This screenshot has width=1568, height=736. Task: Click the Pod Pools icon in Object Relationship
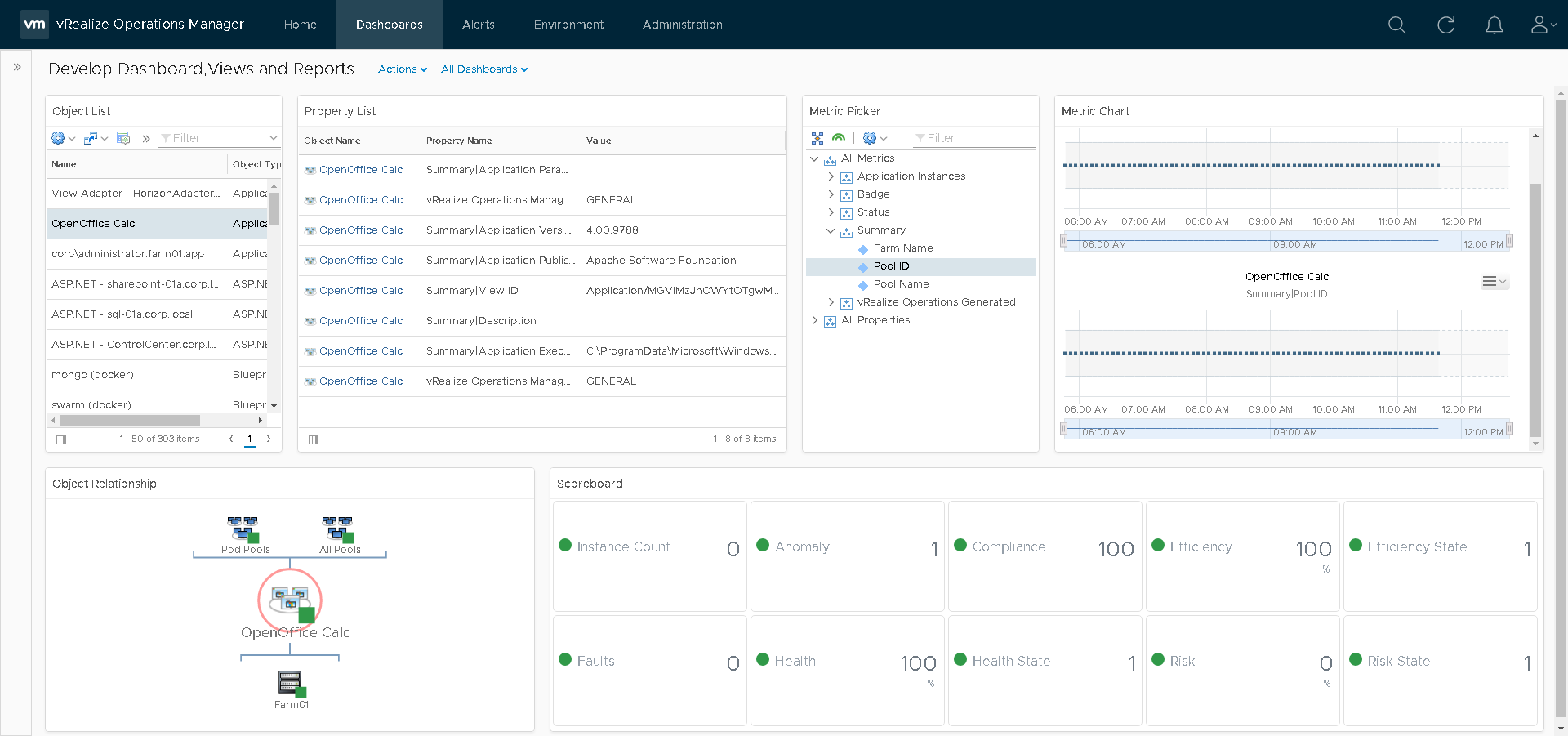[243, 529]
